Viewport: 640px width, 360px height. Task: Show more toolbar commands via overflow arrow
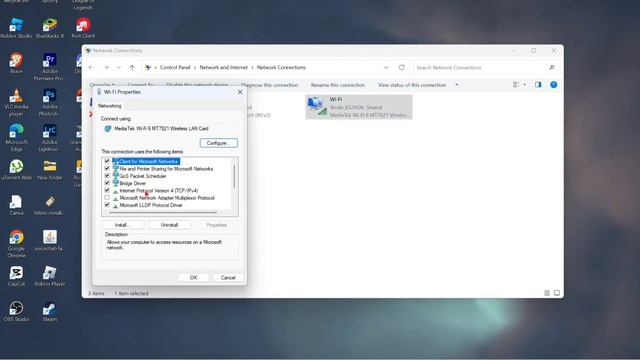coord(457,85)
